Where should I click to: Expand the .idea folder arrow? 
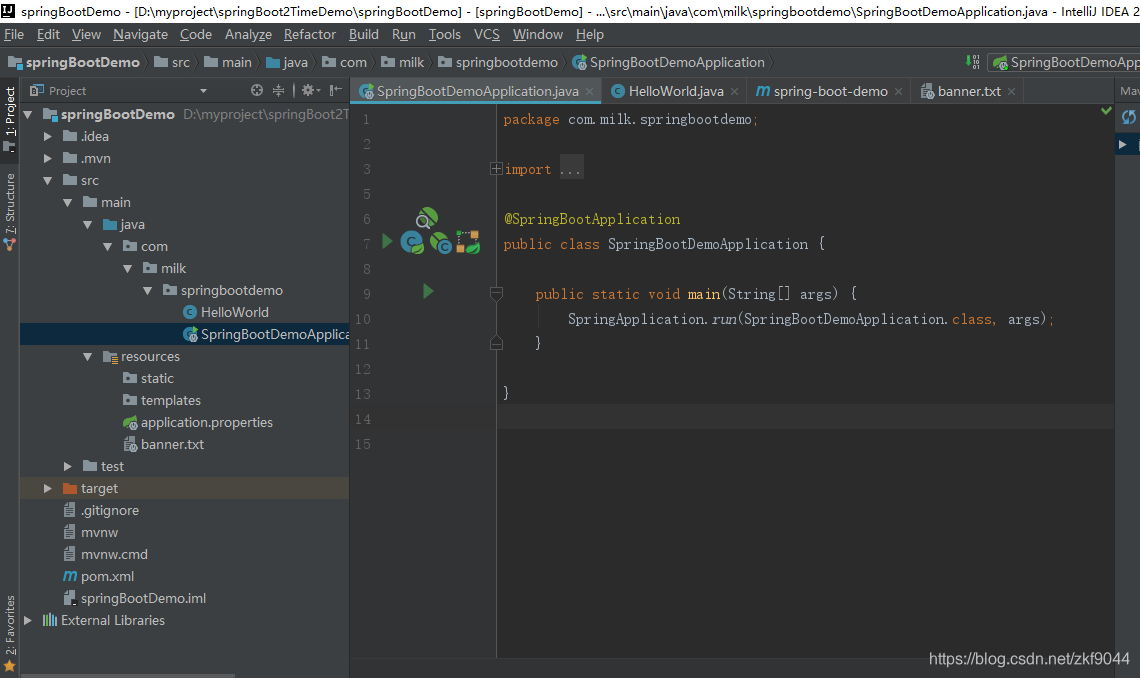(47, 137)
